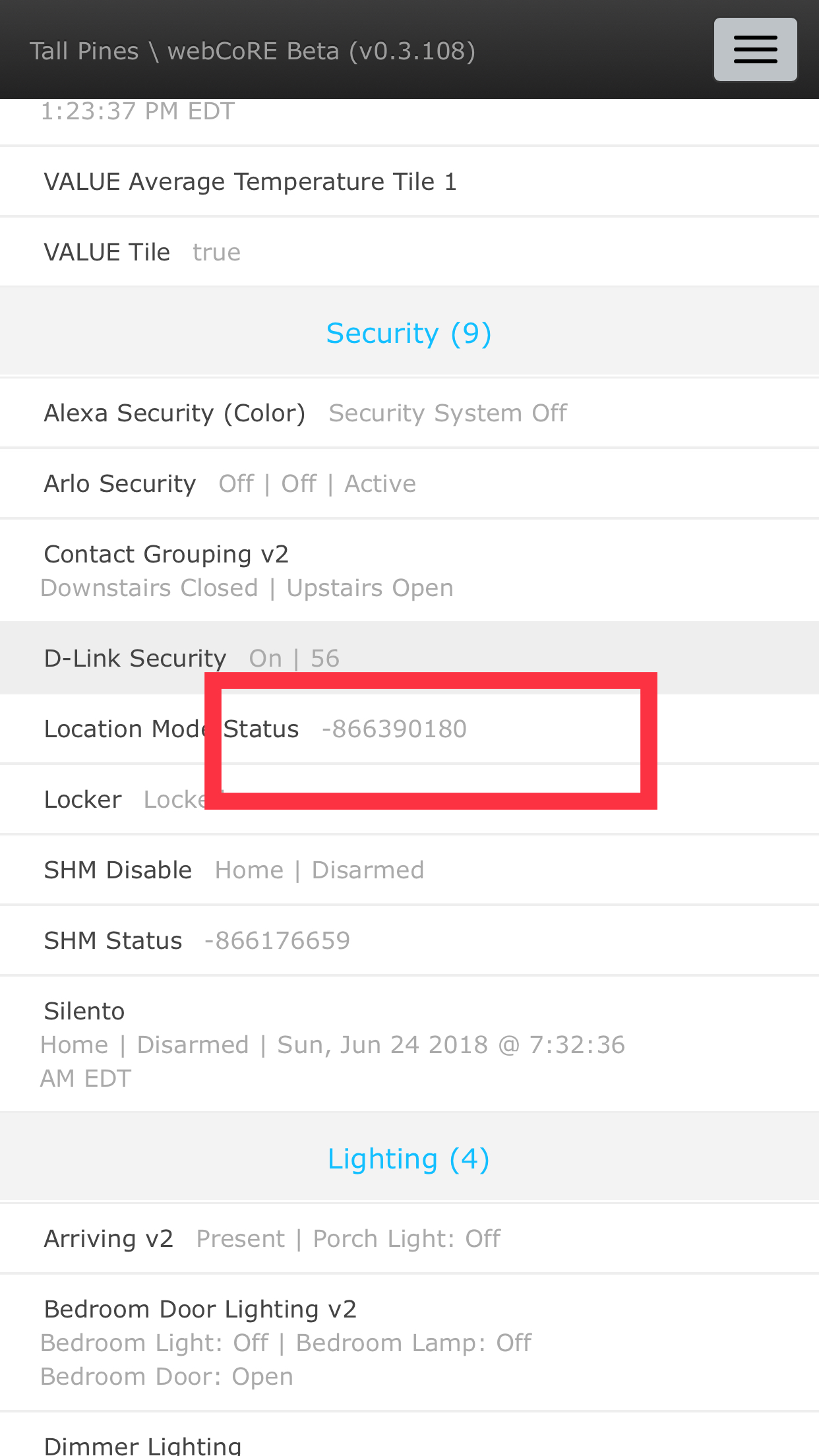This screenshot has width=819, height=1456.
Task: Open the D-Link Security piston row
Action: coord(409,658)
